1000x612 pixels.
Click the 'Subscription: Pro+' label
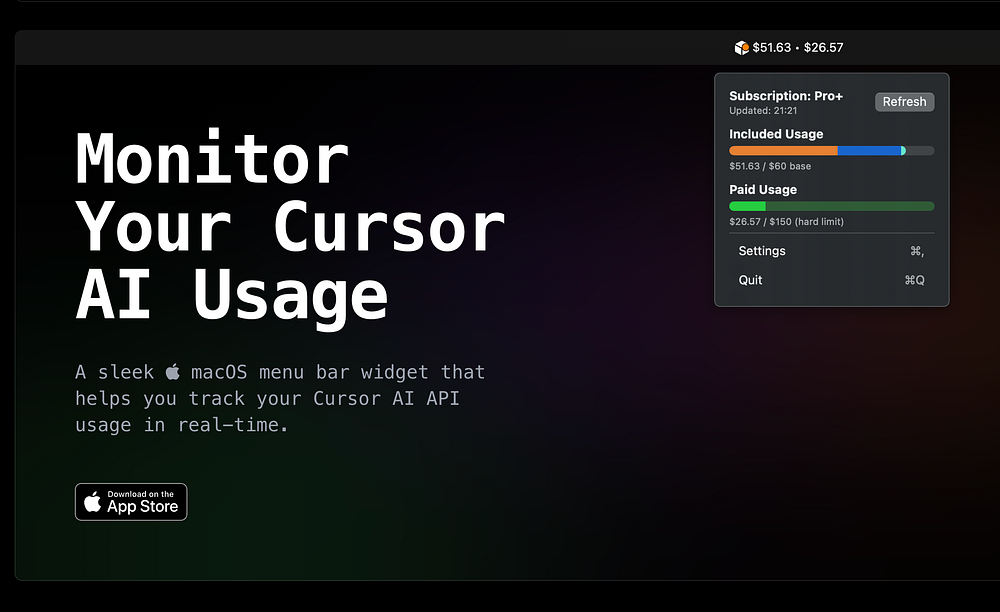pyautogui.click(x=786, y=96)
